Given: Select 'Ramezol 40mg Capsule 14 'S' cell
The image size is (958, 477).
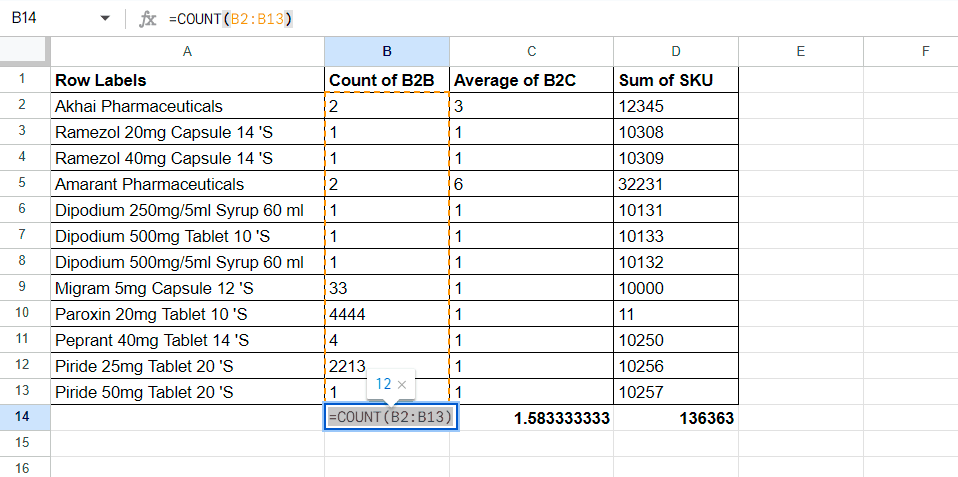Looking at the screenshot, I should pyautogui.click(x=188, y=158).
